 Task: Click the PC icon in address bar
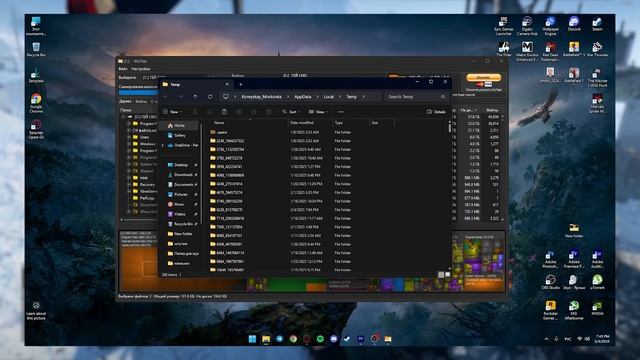(226, 97)
